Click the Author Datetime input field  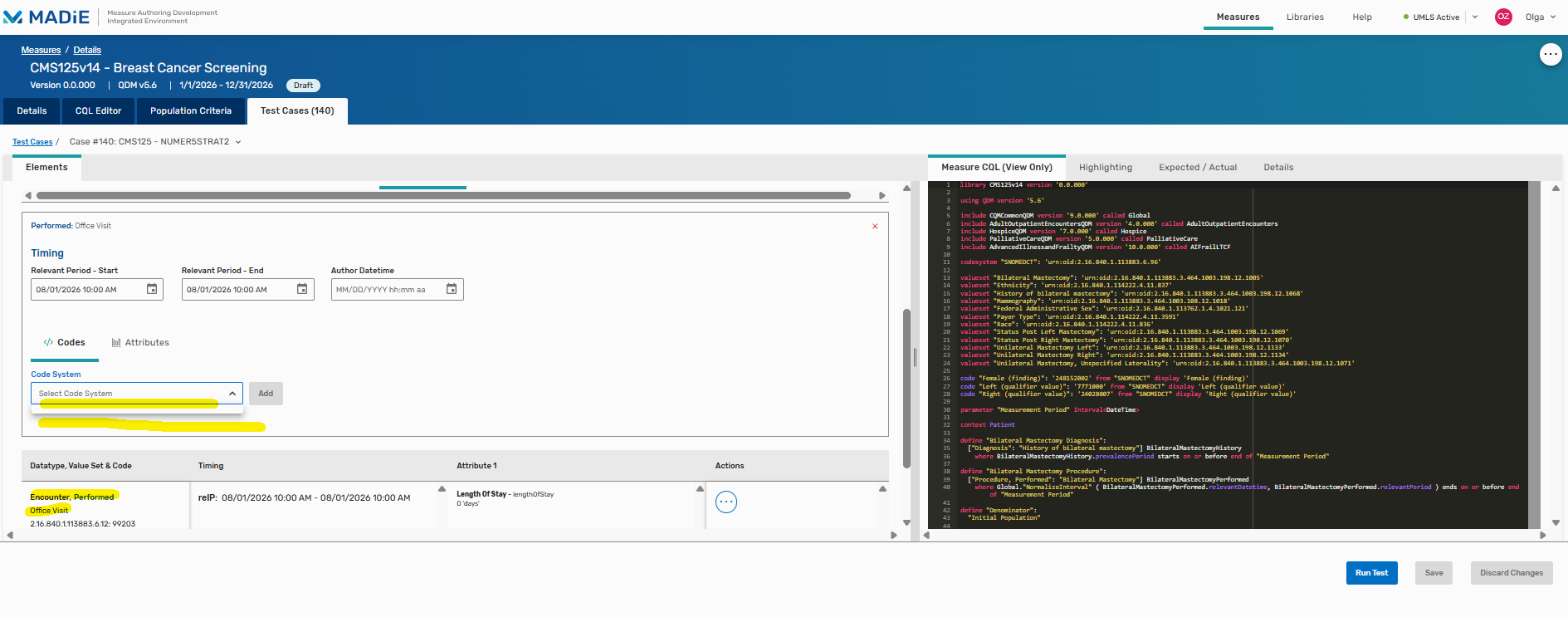pos(386,289)
